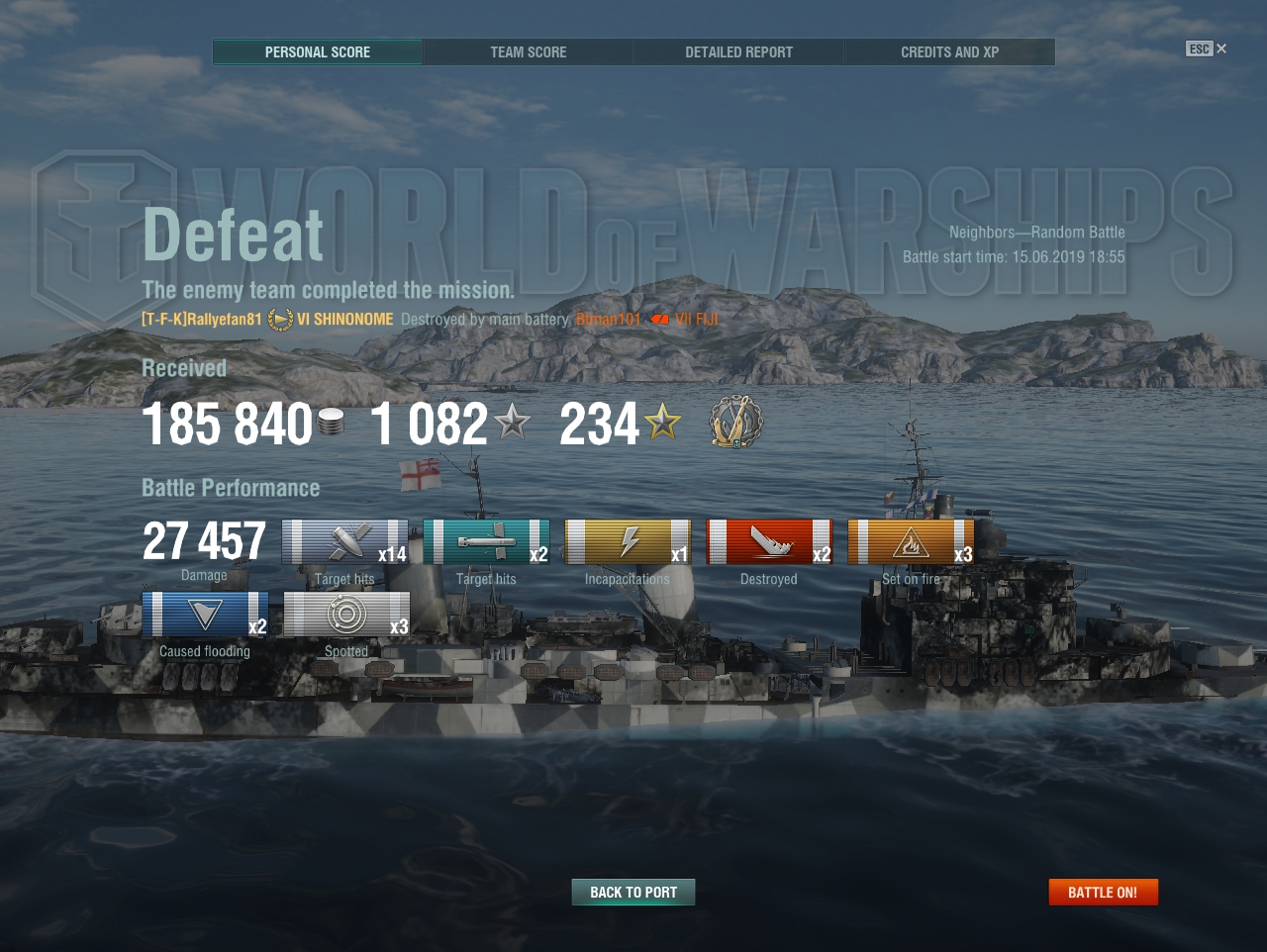Click the grey Spotted ribbon
The width and height of the screenshot is (1267, 952).
346,615
